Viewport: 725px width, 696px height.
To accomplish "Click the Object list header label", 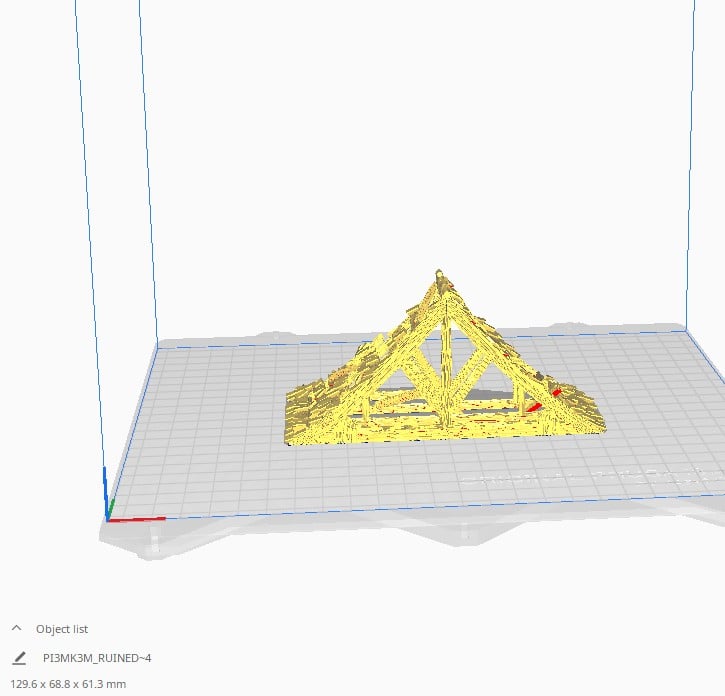I will [62, 629].
